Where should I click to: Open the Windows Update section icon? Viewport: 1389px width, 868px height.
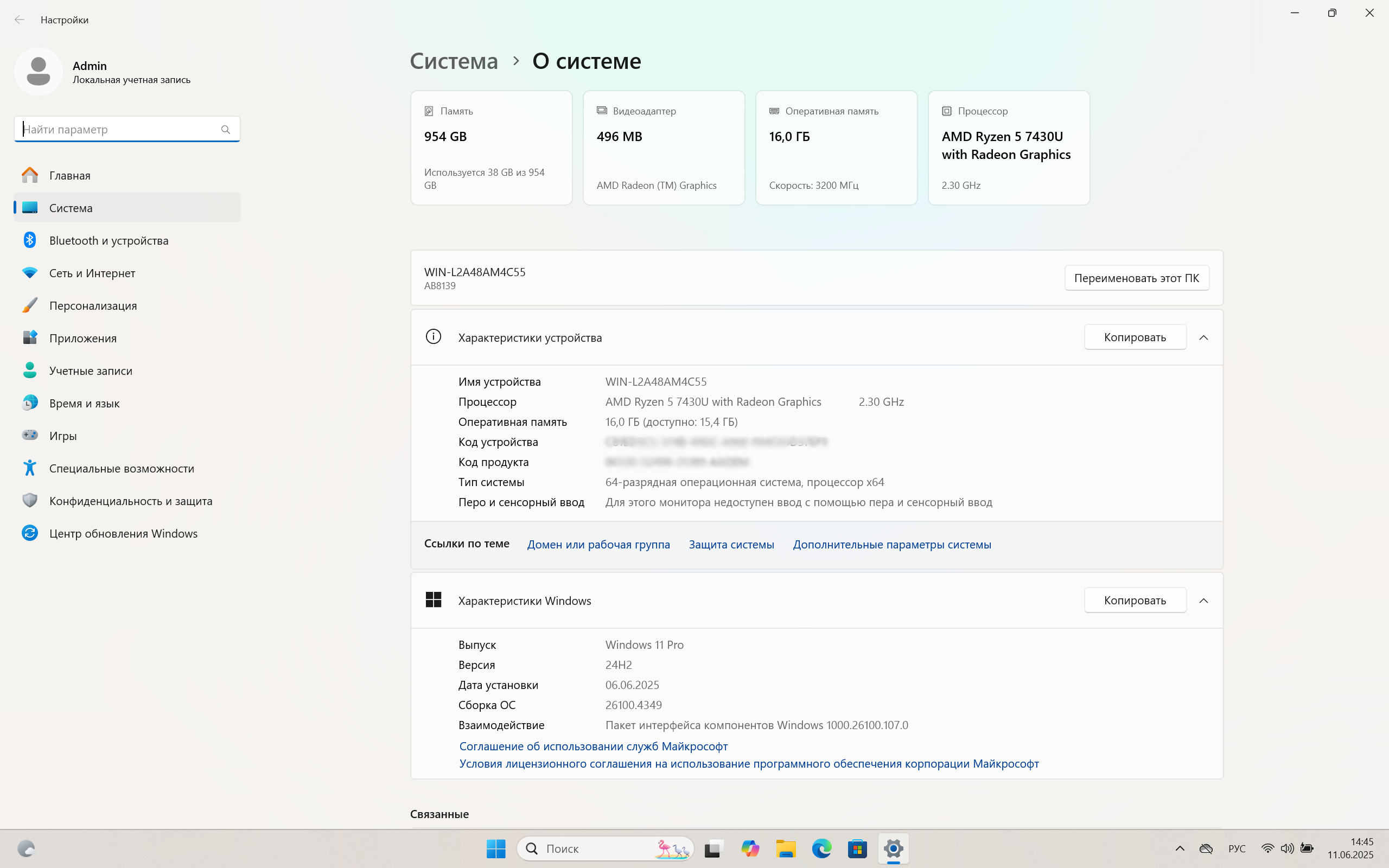pyautogui.click(x=30, y=533)
